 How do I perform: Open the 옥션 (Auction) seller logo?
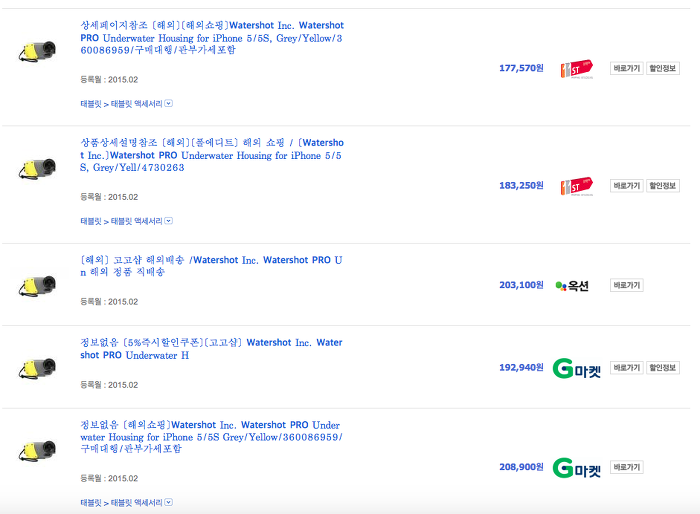click(x=572, y=285)
